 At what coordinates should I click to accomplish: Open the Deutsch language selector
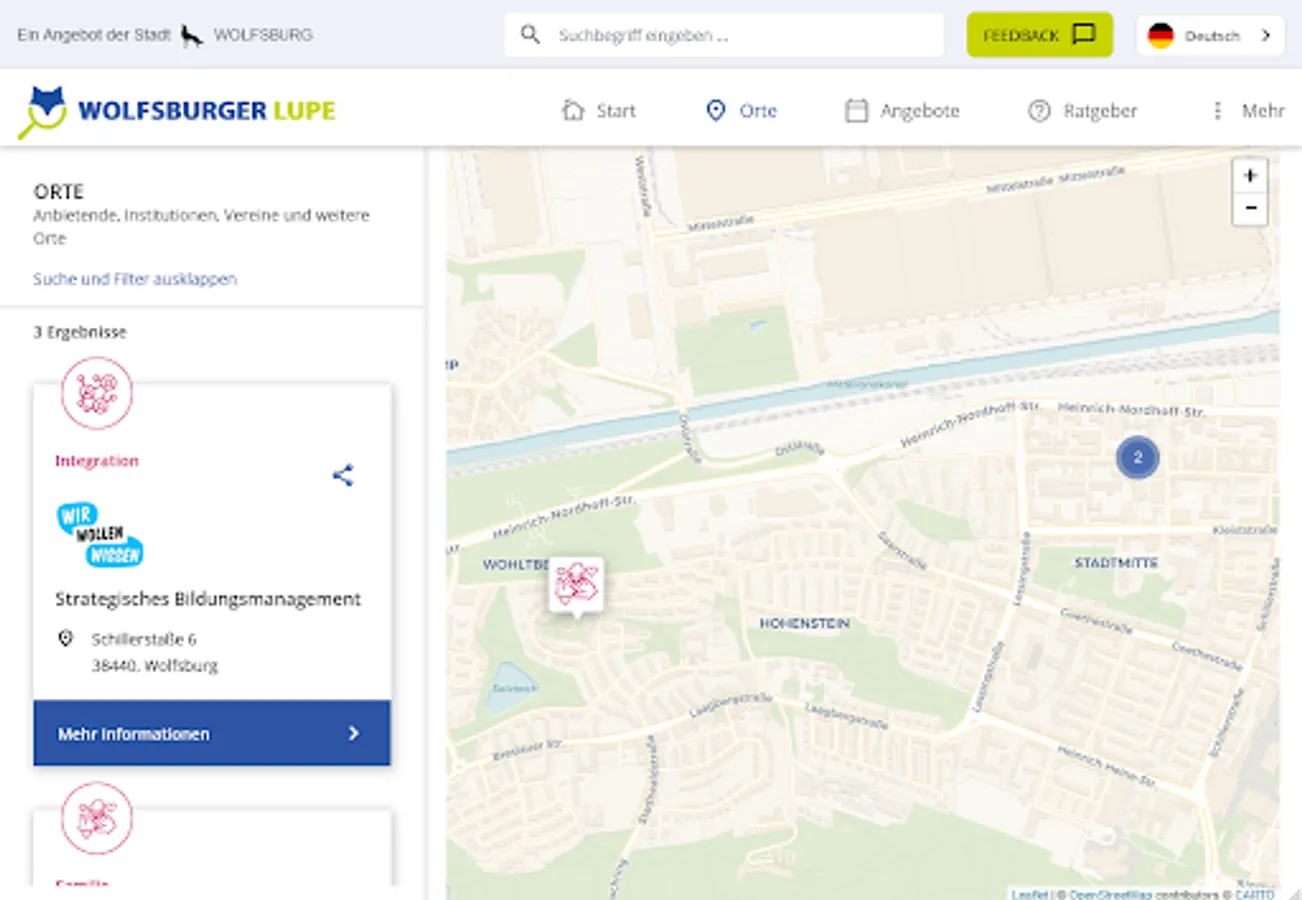click(x=1210, y=35)
